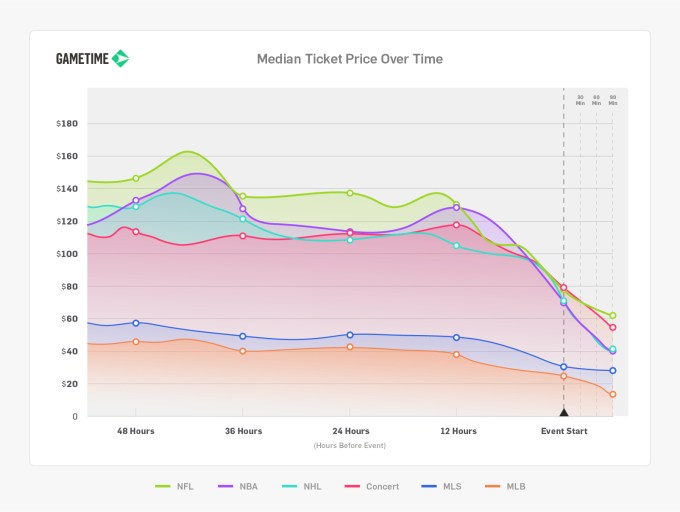680x512 pixels.
Task: Click the teal NHL legend color swatch
Action: (x=289, y=487)
